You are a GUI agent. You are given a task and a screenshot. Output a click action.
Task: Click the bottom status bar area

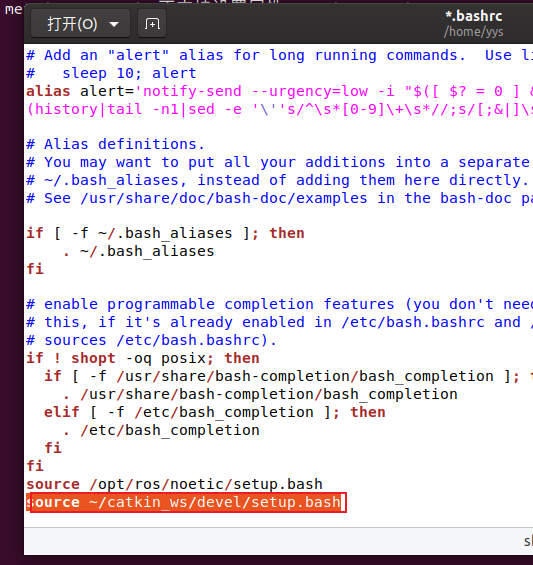279,542
